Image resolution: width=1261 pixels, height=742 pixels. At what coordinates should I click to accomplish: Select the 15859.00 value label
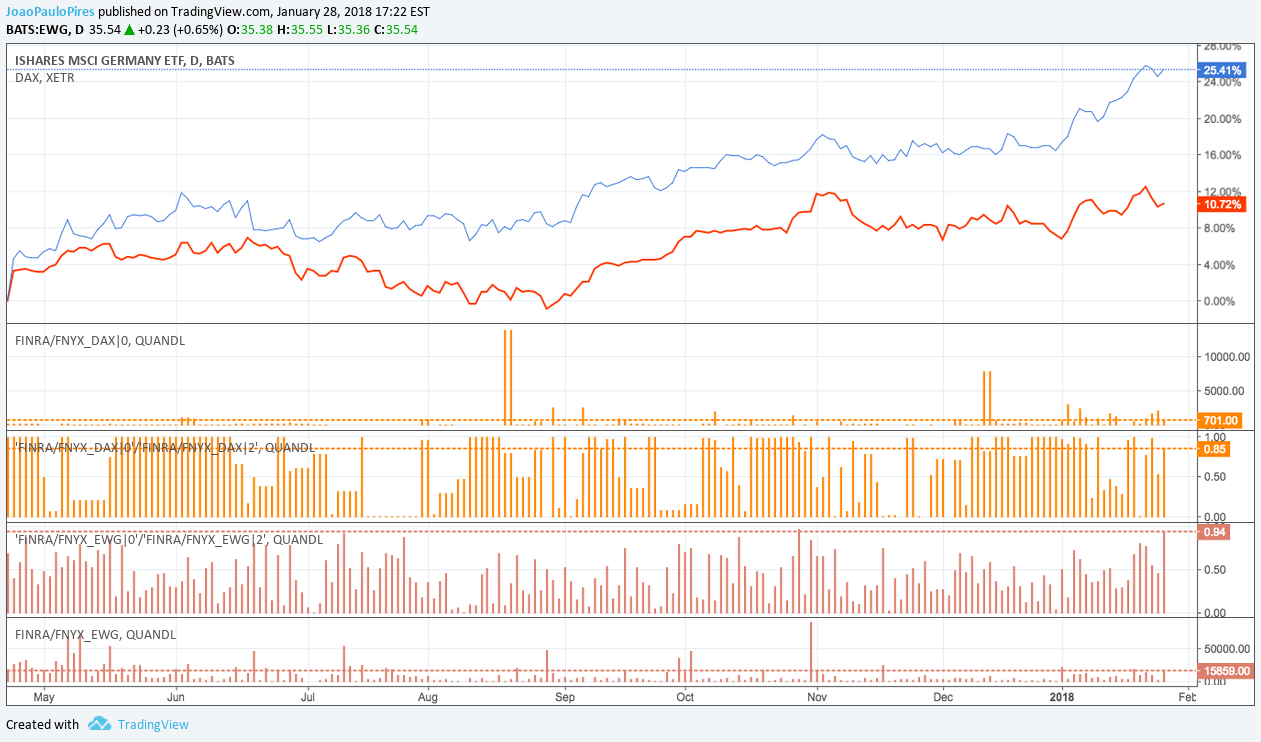tap(1224, 670)
